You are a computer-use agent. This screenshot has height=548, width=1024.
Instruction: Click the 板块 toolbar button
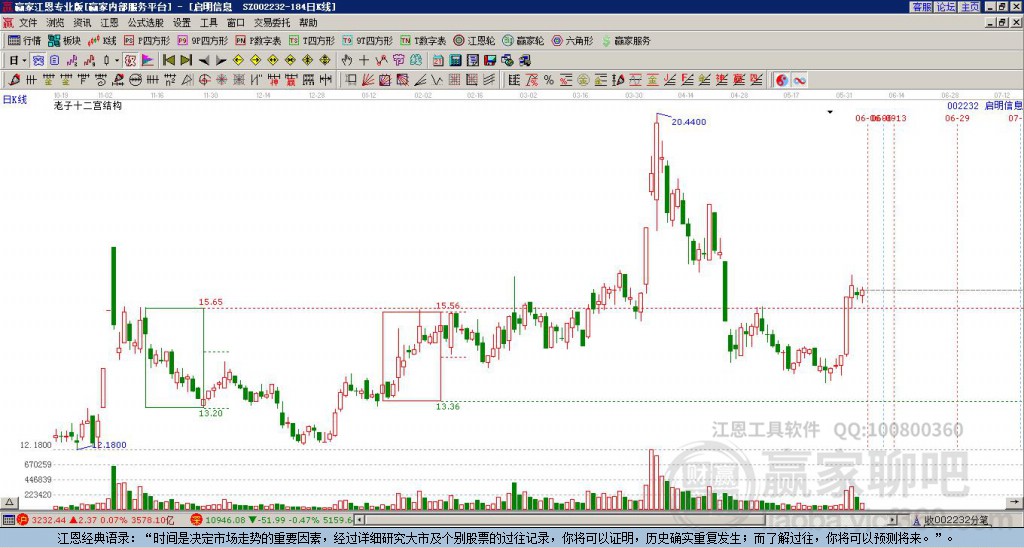tap(65, 40)
